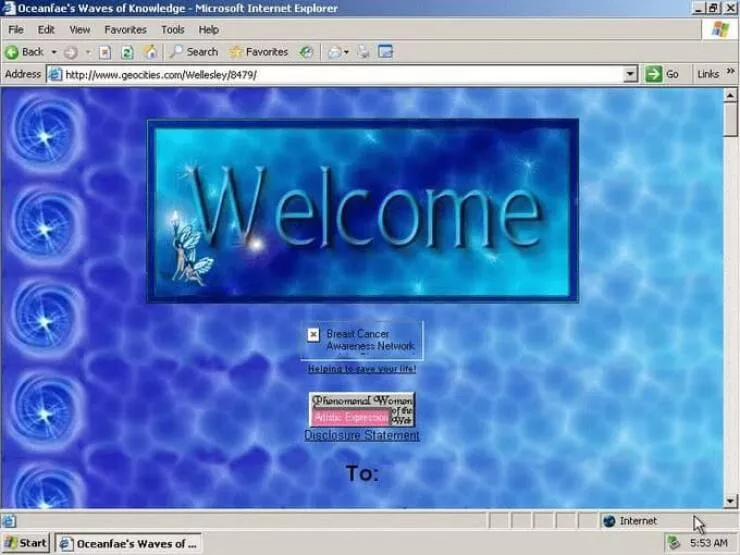Click the Print icon in toolbar

[364, 52]
